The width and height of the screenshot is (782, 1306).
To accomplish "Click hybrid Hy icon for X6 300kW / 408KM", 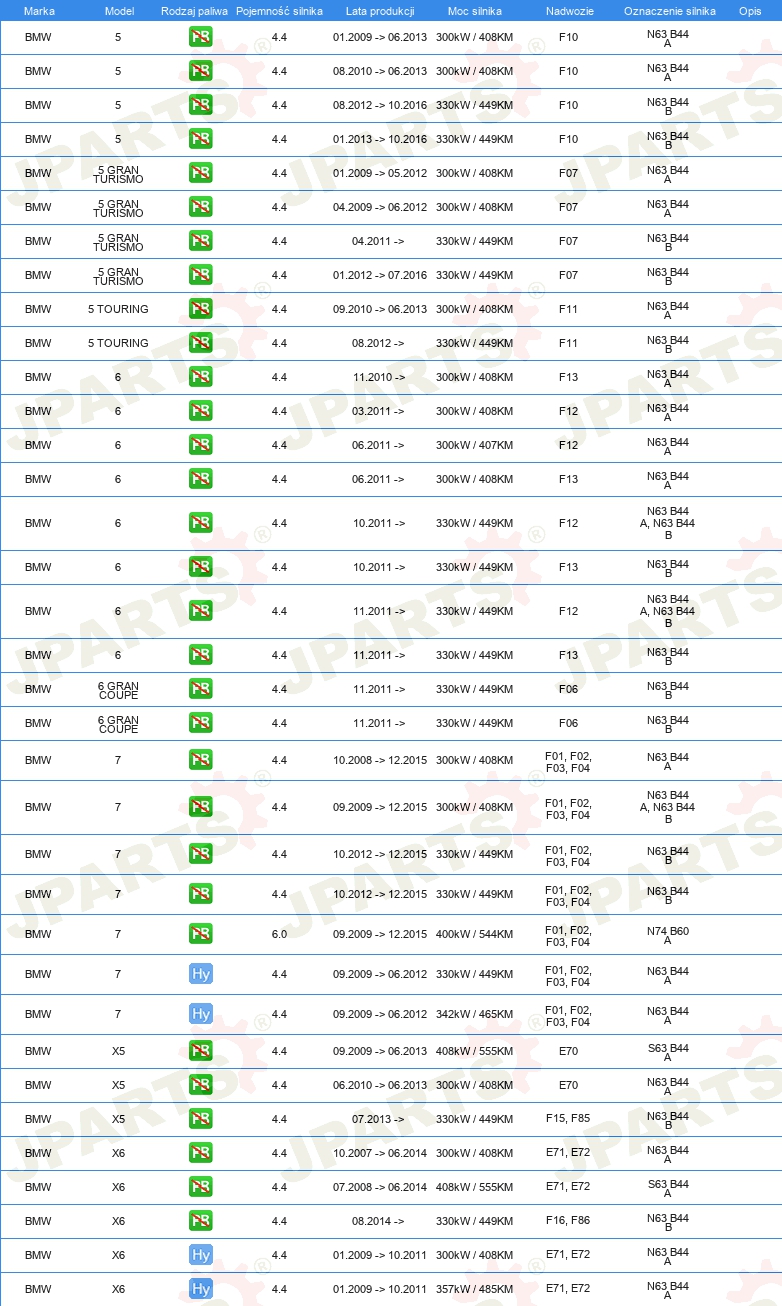I will click(x=200, y=1255).
